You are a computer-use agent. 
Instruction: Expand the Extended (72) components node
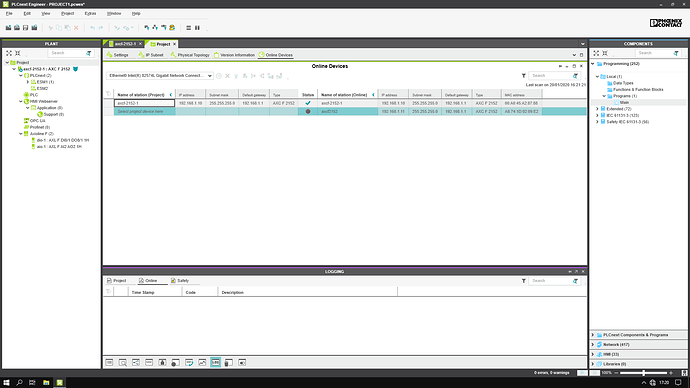click(x=597, y=109)
